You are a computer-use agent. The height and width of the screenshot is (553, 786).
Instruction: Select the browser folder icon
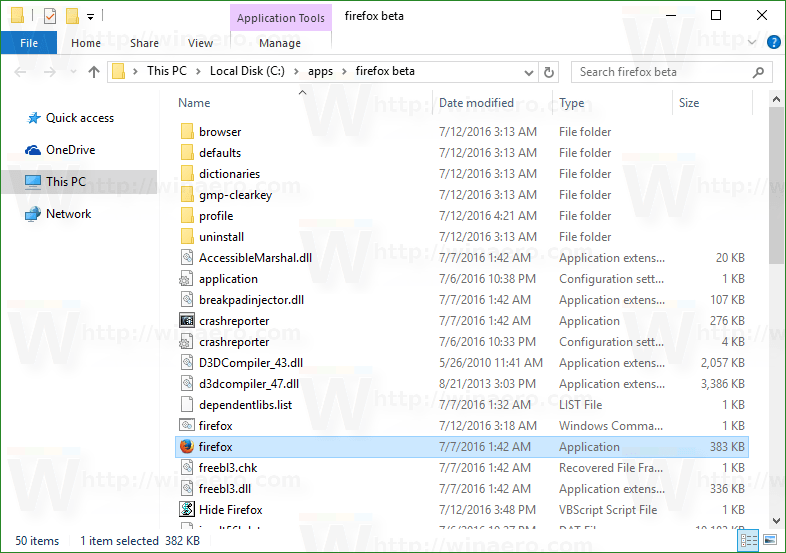tap(187, 131)
